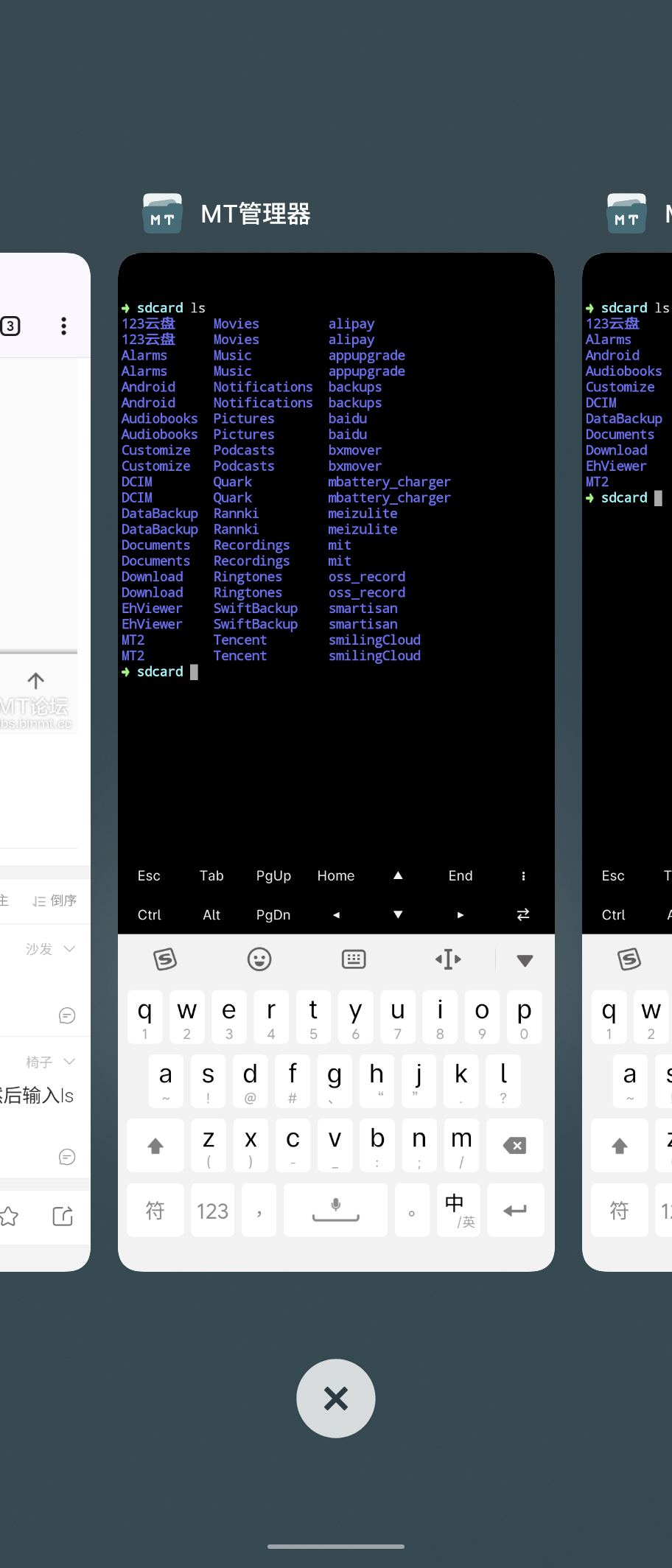Tap Esc key in the right terminal card
The width and height of the screenshot is (672, 1568).
613,875
